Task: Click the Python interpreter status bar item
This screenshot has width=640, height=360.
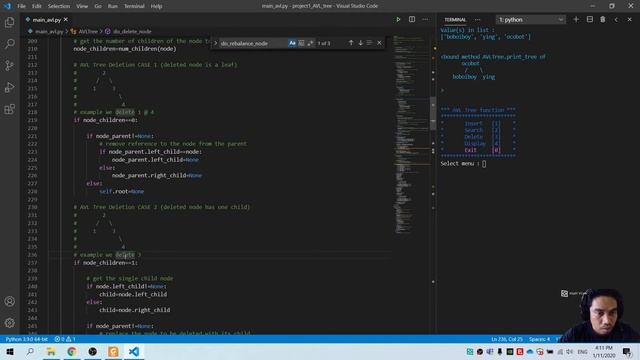Action: tap(27, 339)
